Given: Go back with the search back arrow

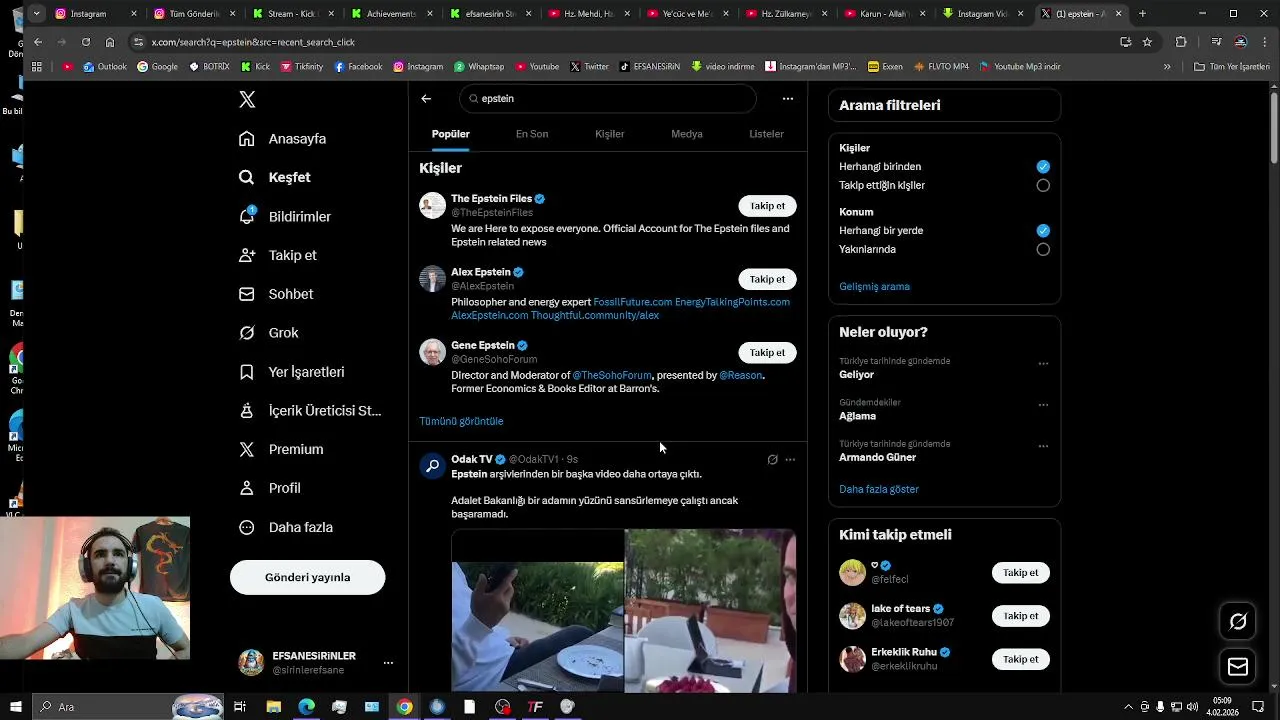Looking at the screenshot, I should [426, 98].
